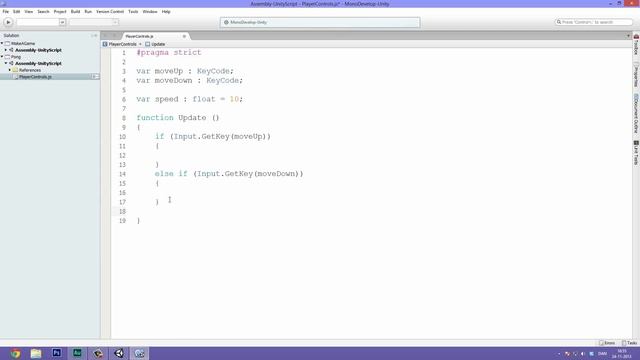Open File Explorer from the taskbar
The width and height of the screenshot is (640, 360).
pos(36,353)
